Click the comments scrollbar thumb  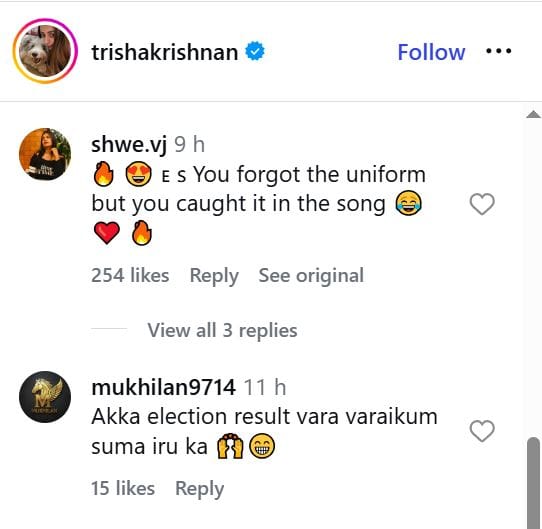click(x=533, y=483)
